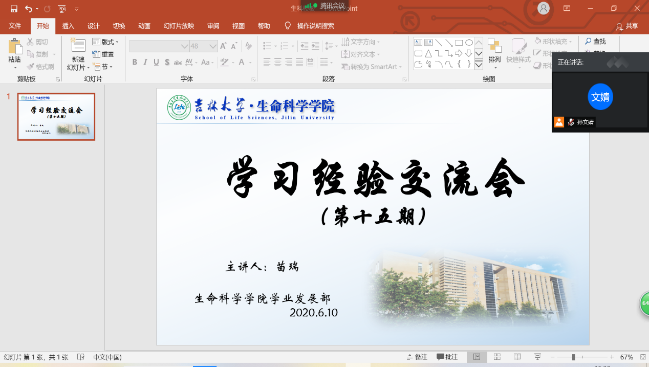Click the Share (共享) button
The width and height of the screenshot is (649, 367).
[627, 26]
